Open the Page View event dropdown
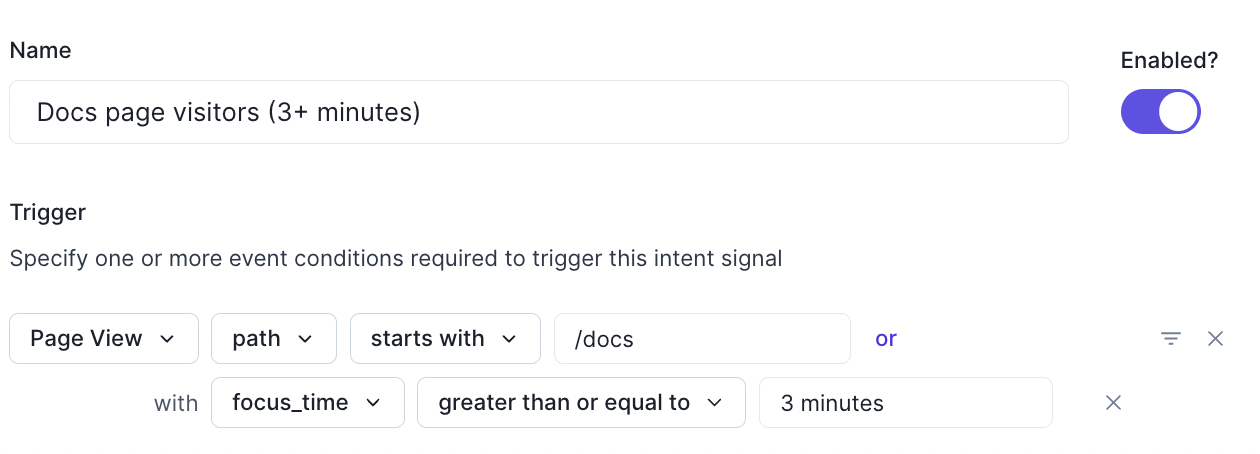This screenshot has height=454, width=1260. 103,339
